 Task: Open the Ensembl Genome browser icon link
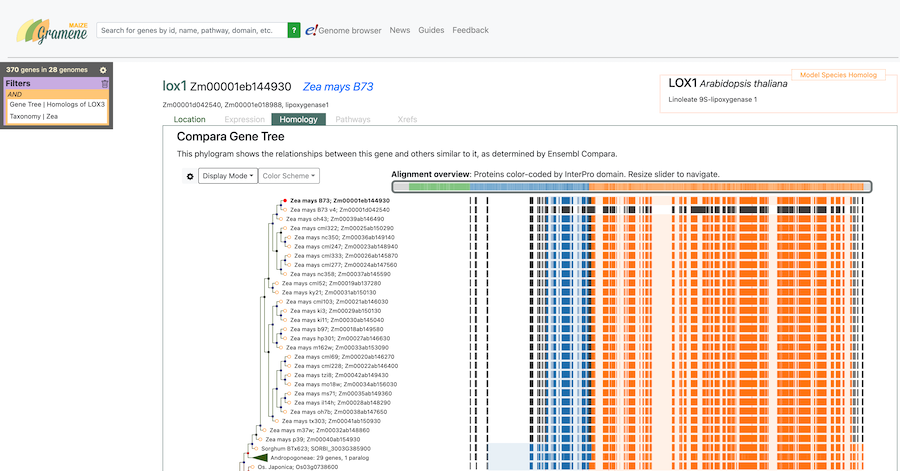312,31
